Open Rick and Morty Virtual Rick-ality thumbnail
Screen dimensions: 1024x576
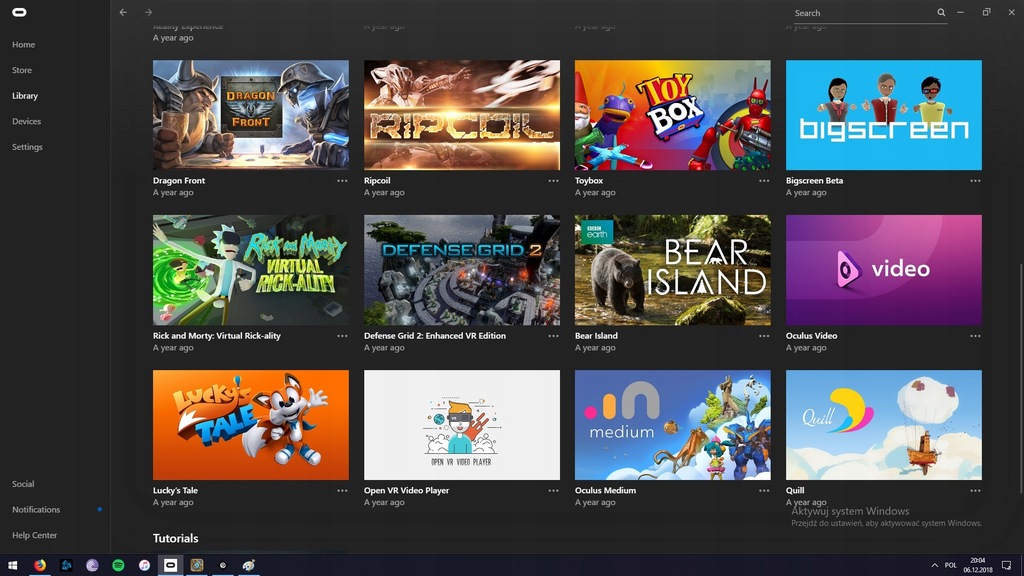coord(251,270)
